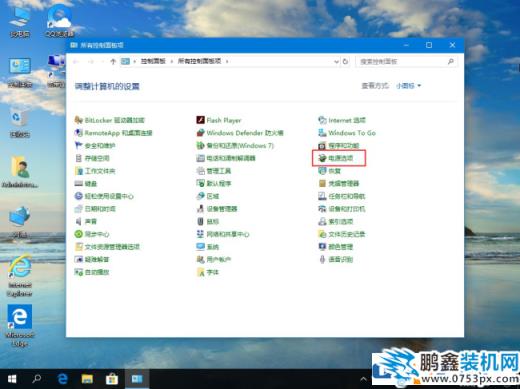Open the 小图标 view-by dropdown

[x=408, y=86]
